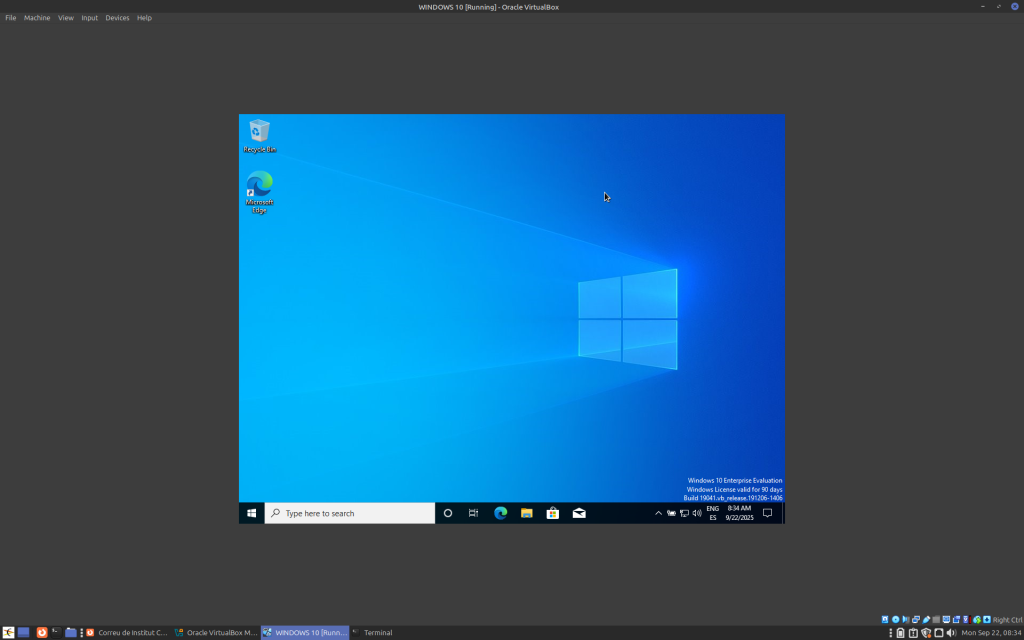Image resolution: width=1024 pixels, height=640 pixels.
Task: Open Windows volume control speaker icon
Action: pyautogui.click(x=697, y=513)
